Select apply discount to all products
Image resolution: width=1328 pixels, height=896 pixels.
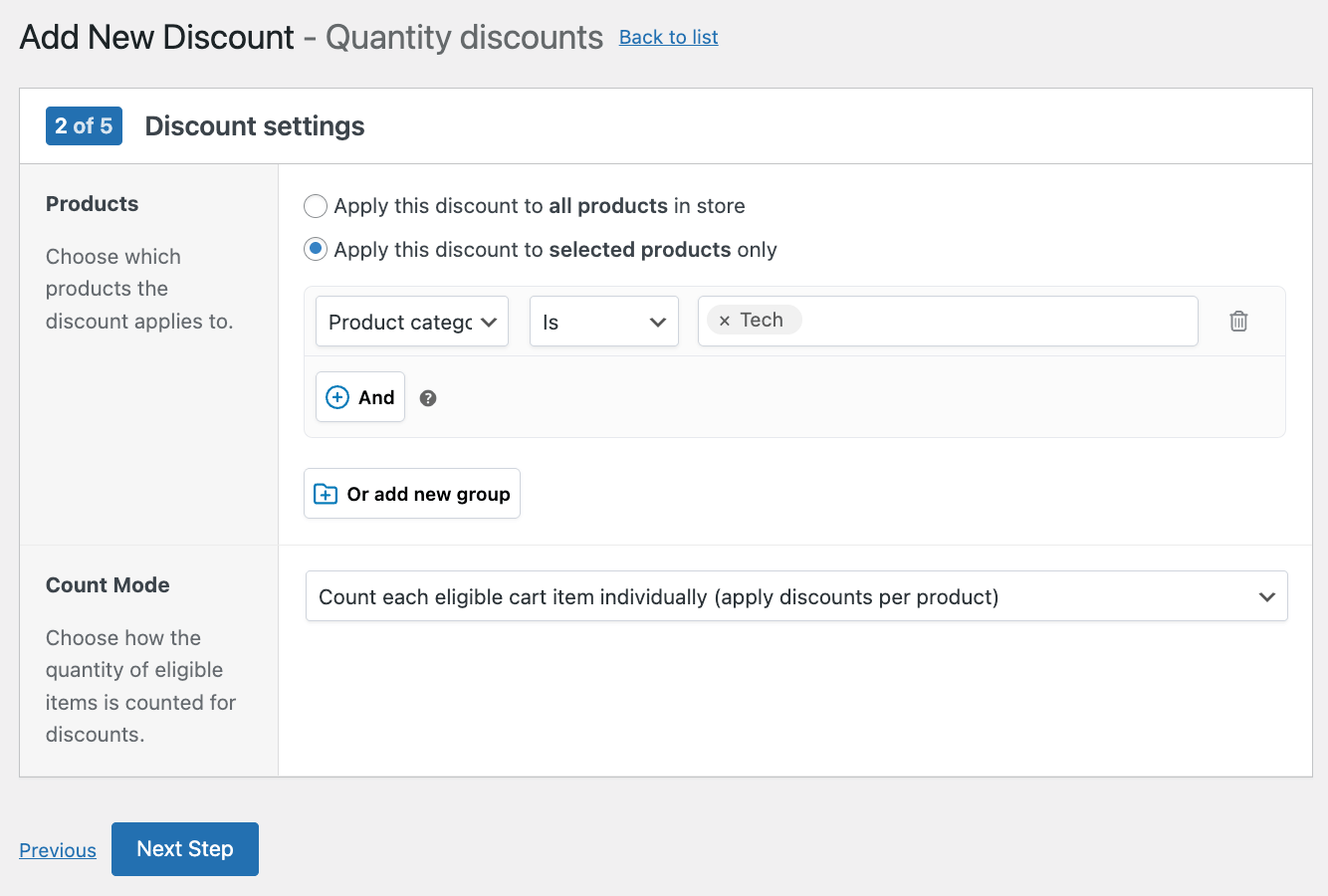[316, 206]
